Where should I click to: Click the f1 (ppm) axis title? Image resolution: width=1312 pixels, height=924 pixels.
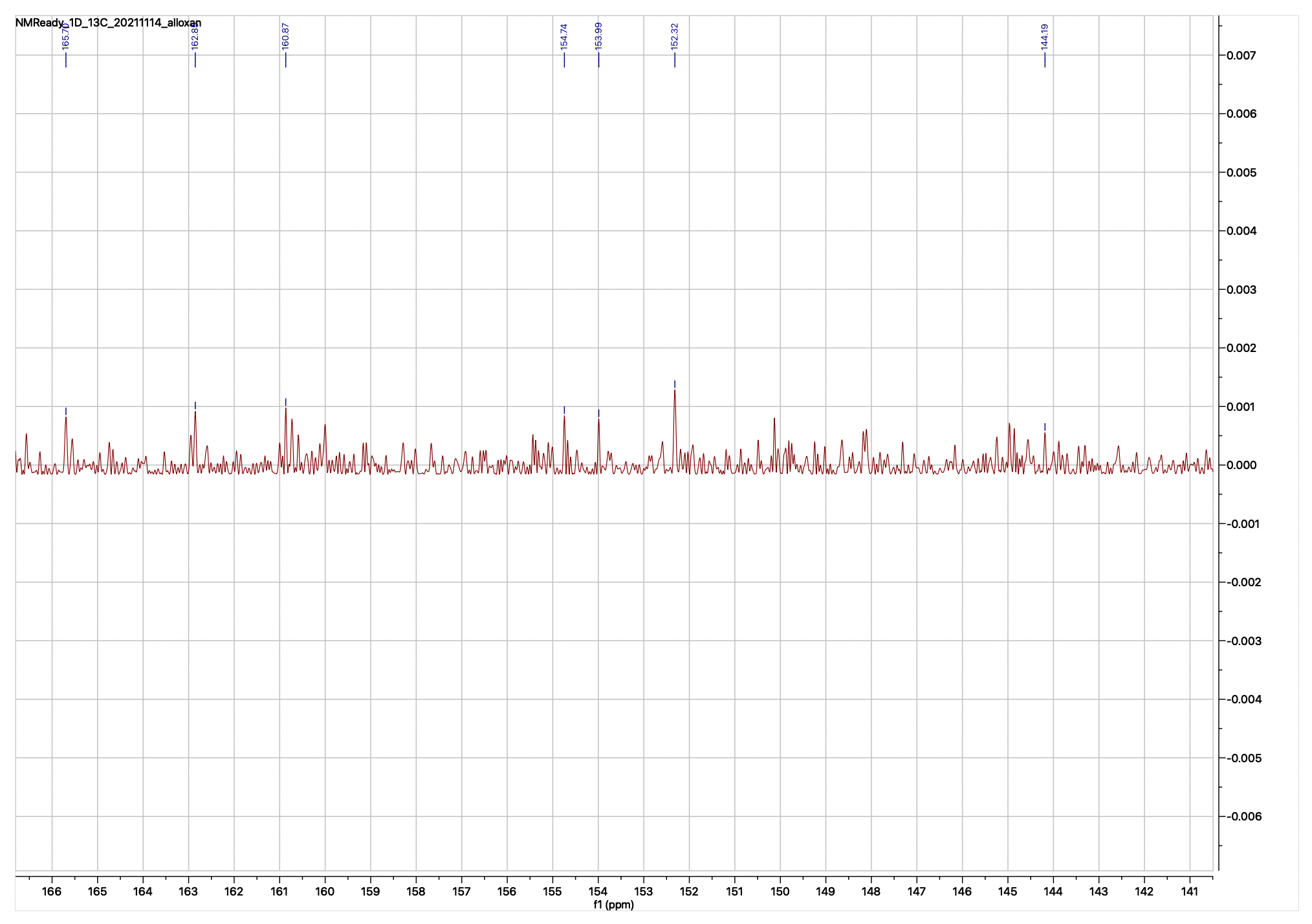coord(613,905)
